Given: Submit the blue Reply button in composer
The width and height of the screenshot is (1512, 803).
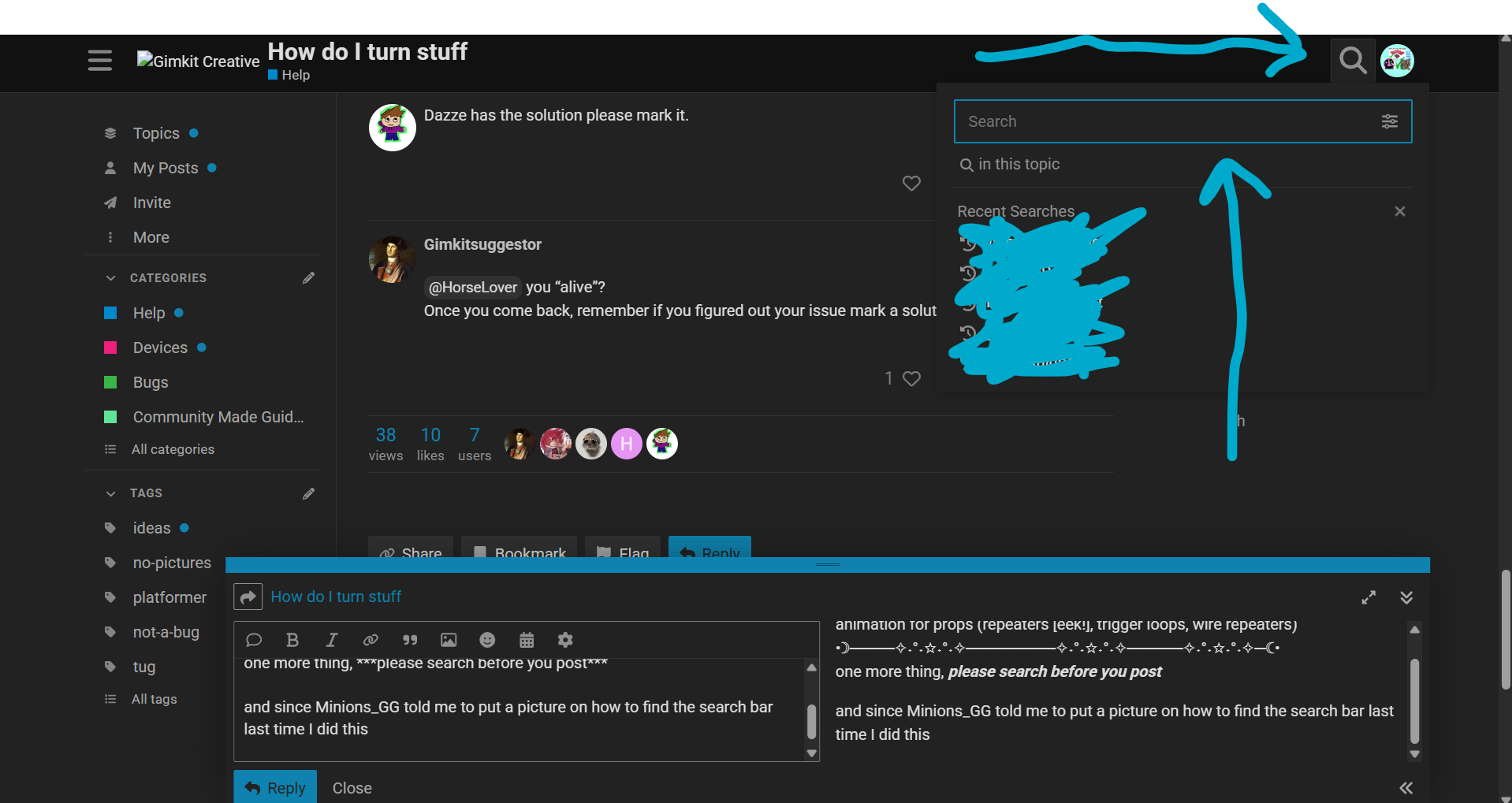Looking at the screenshot, I should [275, 787].
